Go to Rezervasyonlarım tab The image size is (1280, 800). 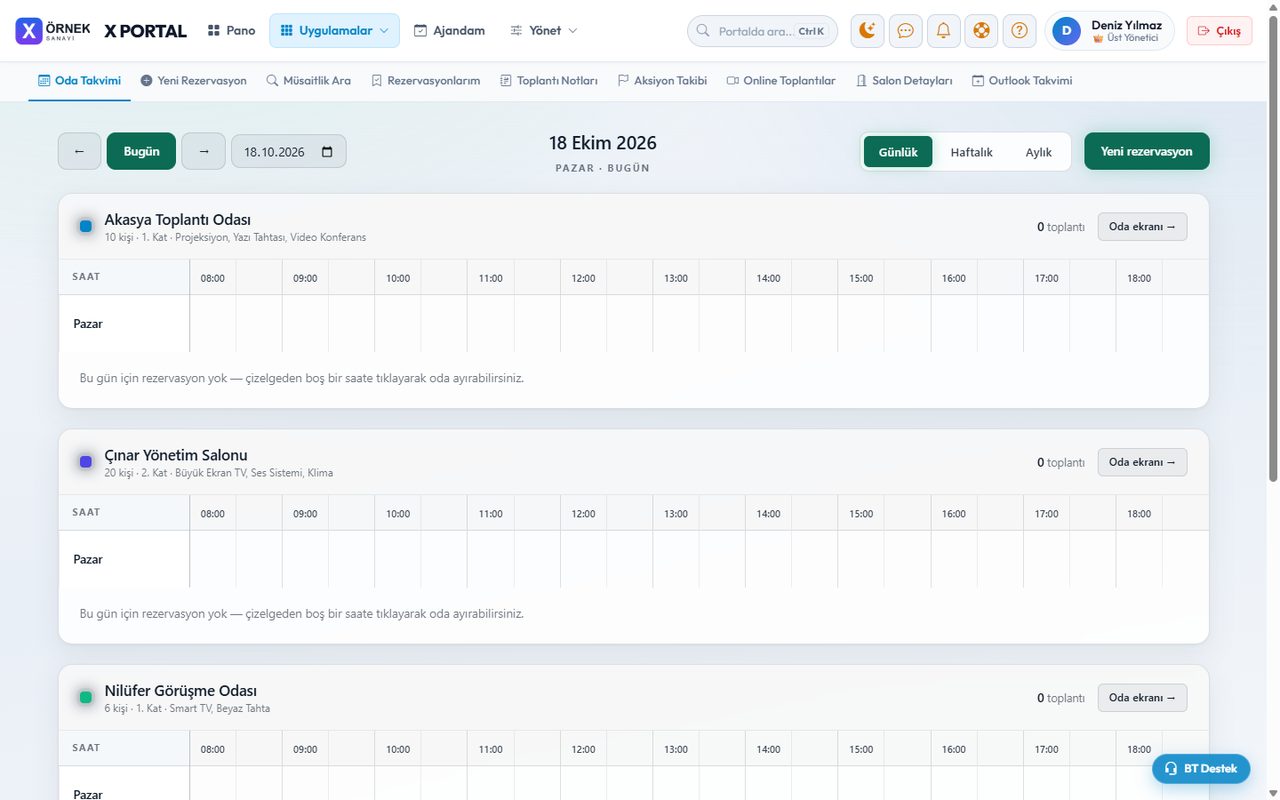[x=425, y=81]
